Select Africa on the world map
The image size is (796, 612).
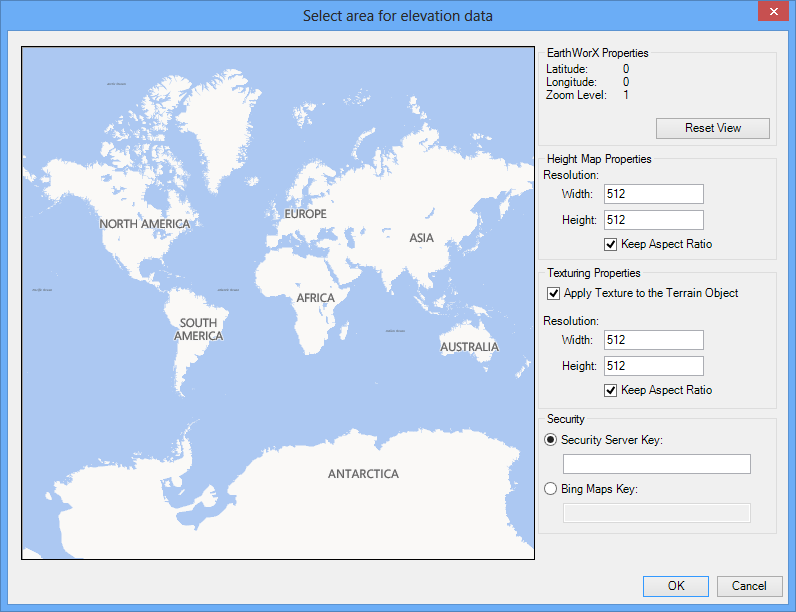(315, 298)
